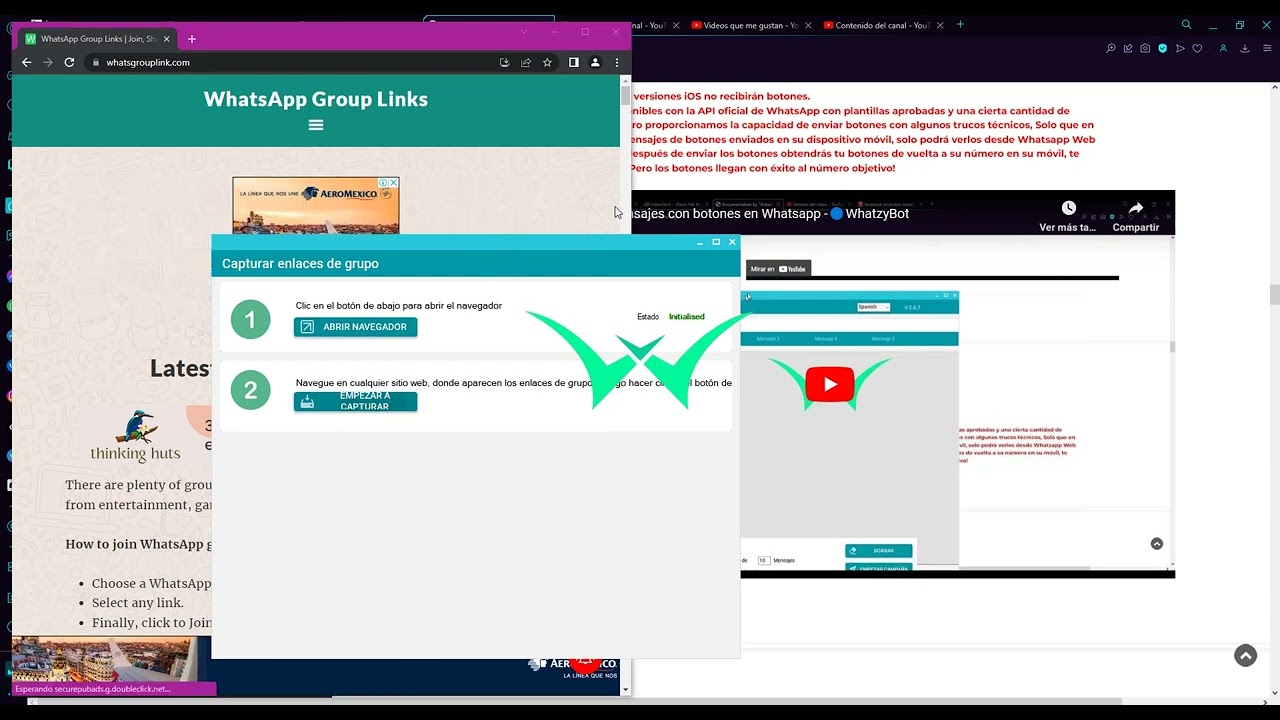This screenshot has height=720, width=1280.
Task: Close the WhatsApp Group Links Chrome tab
Action: point(167,39)
